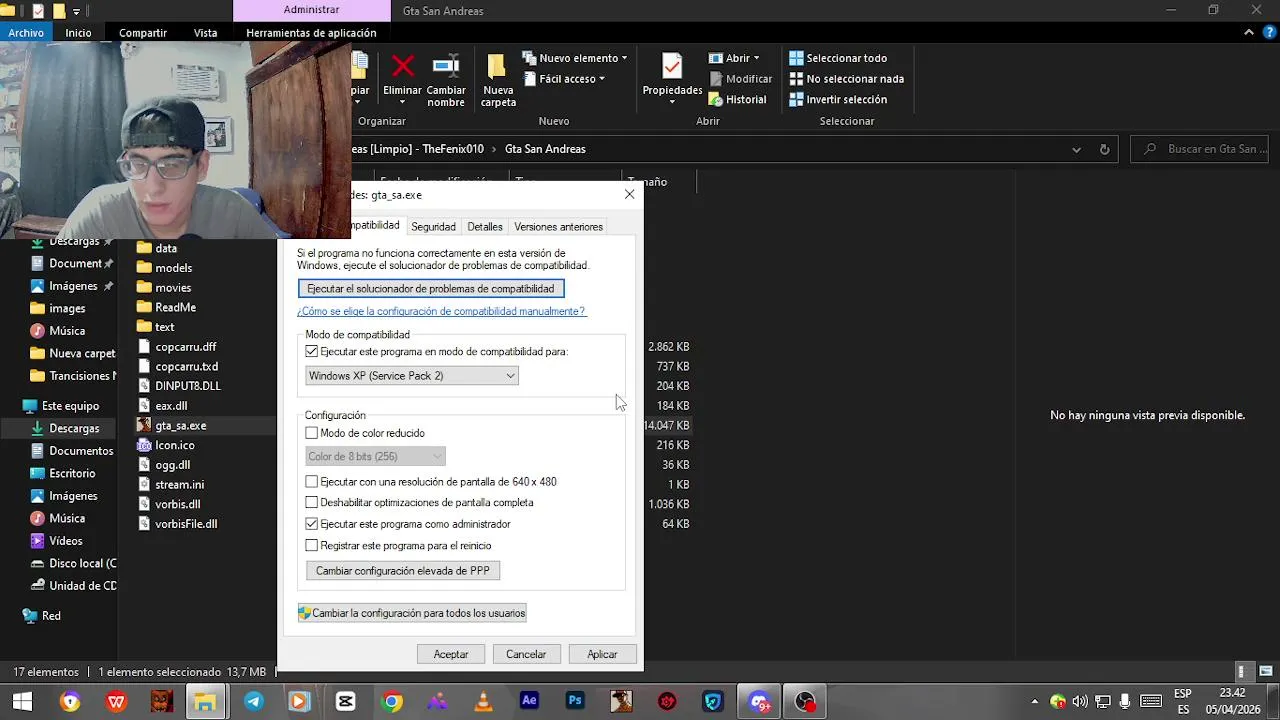Click the microphone icon in system tray
Screen dimensions: 1280x720
[1125, 701]
